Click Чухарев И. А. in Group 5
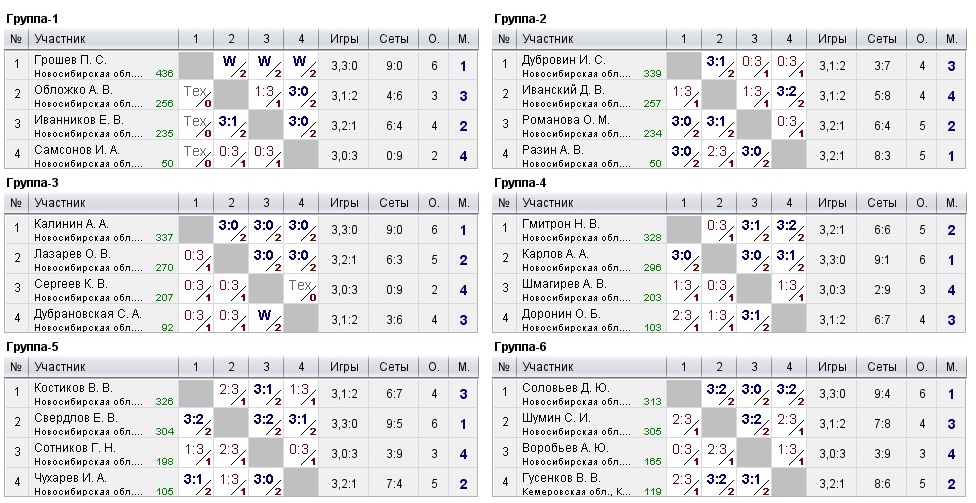Image resolution: width=976 pixels, height=503 pixels. coord(70,478)
